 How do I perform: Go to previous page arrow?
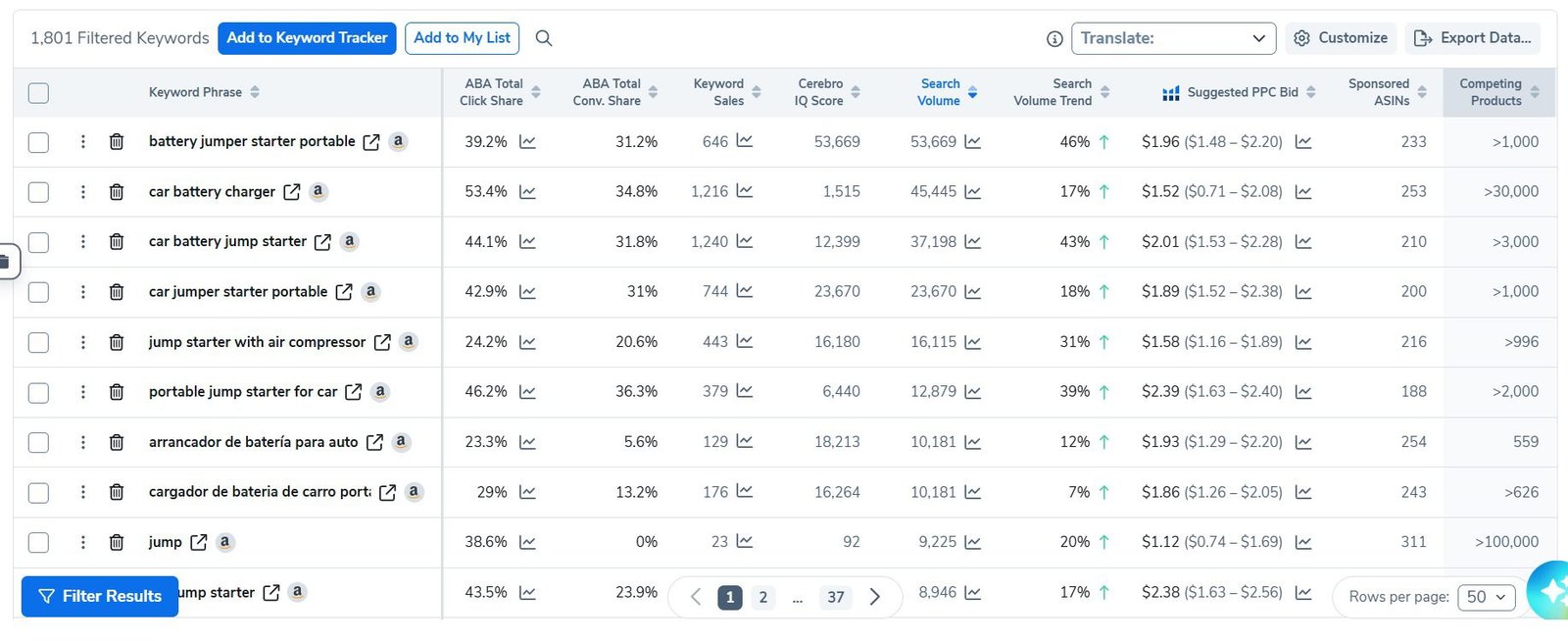click(x=696, y=597)
